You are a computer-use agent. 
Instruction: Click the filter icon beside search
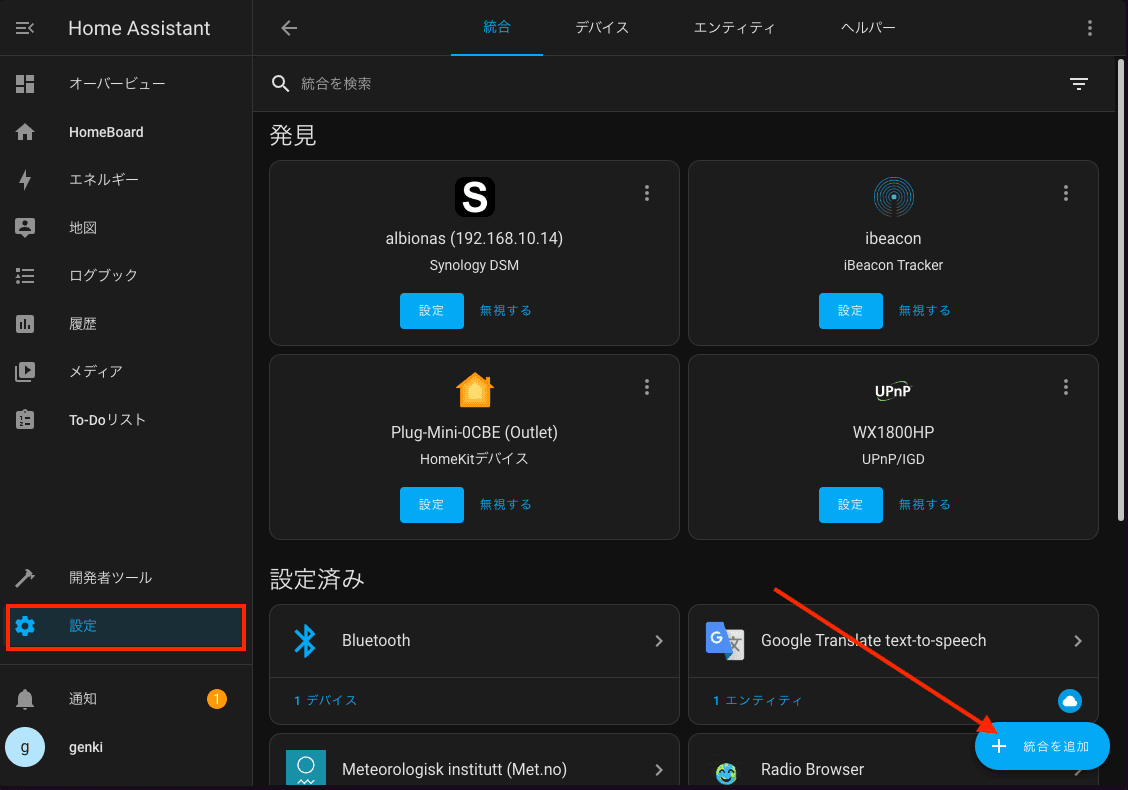pyautogui.click(x=1079, y=84)
